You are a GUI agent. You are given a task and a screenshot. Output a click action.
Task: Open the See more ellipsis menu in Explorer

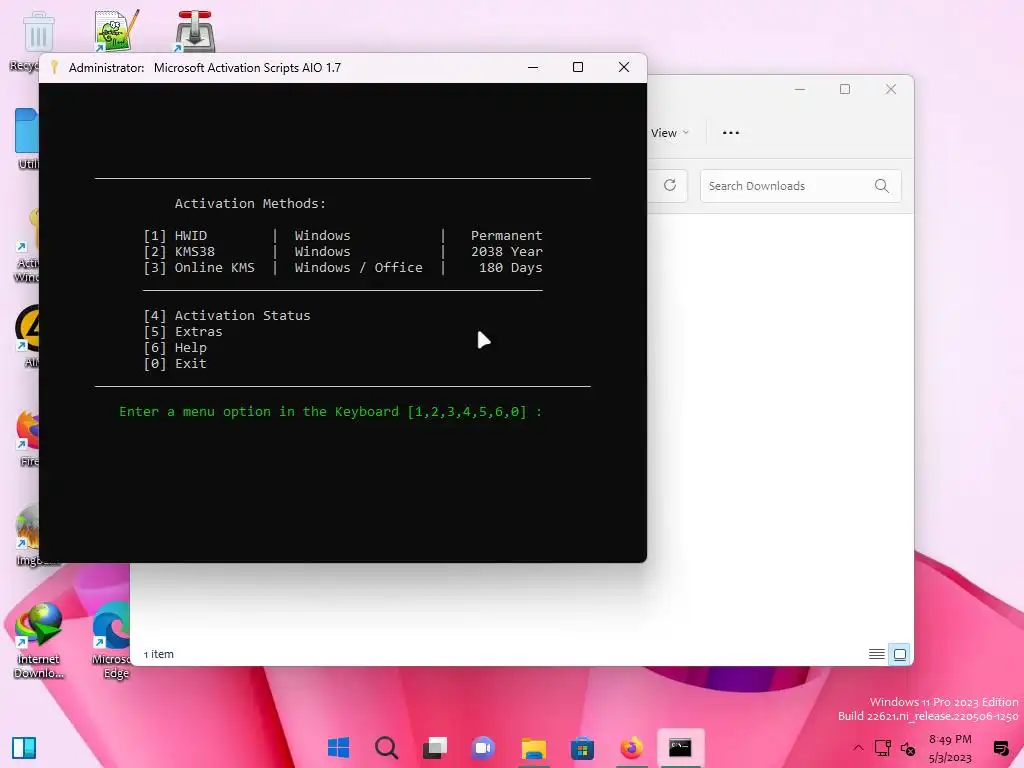731,133
